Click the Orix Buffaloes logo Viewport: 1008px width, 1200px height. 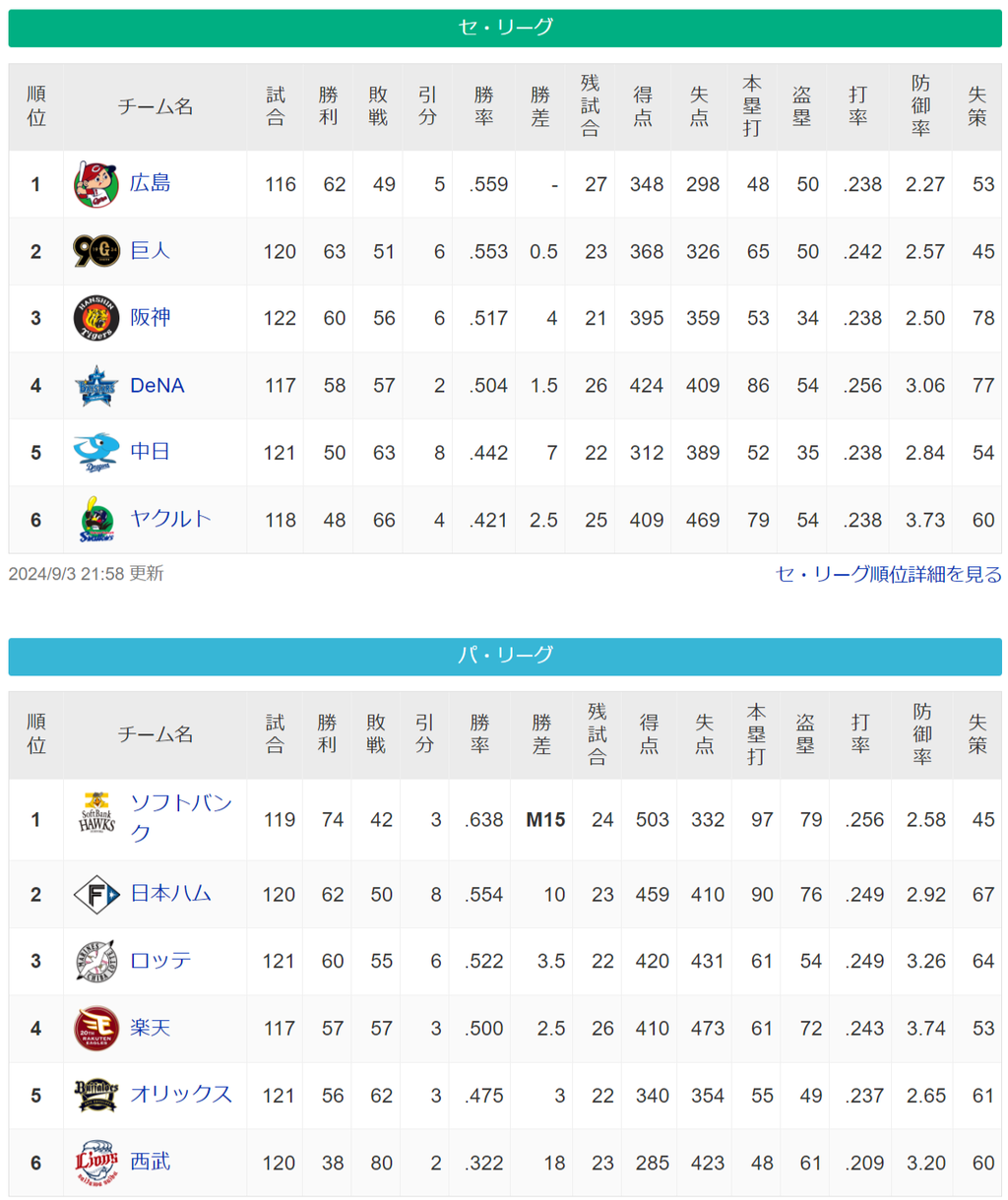point(95,1095)
